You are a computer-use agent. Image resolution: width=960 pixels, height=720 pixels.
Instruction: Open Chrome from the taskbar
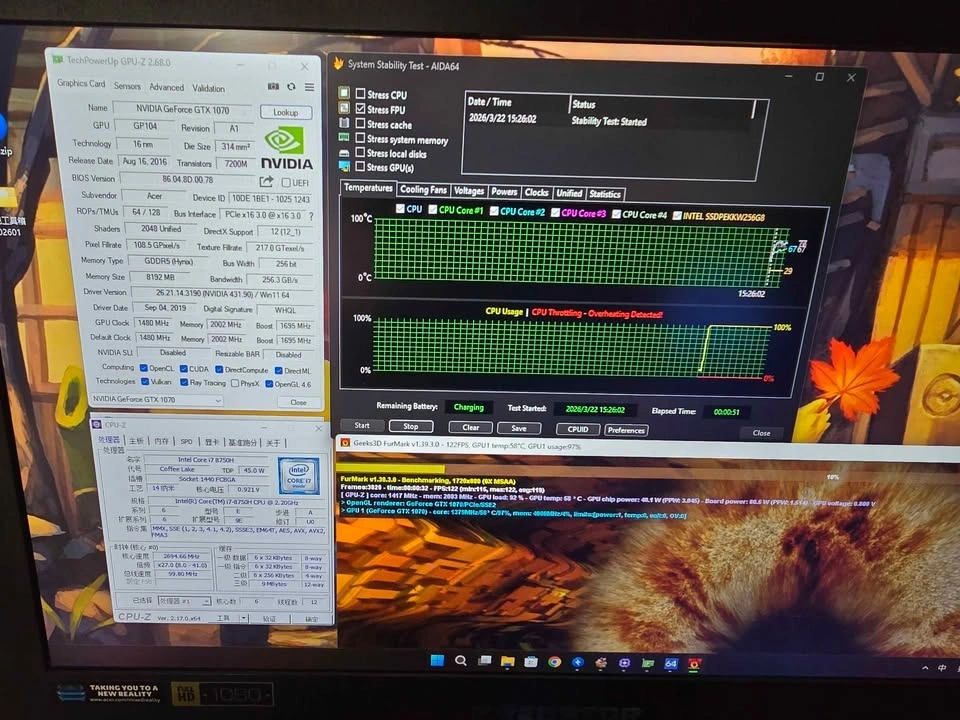click(553, 662)
